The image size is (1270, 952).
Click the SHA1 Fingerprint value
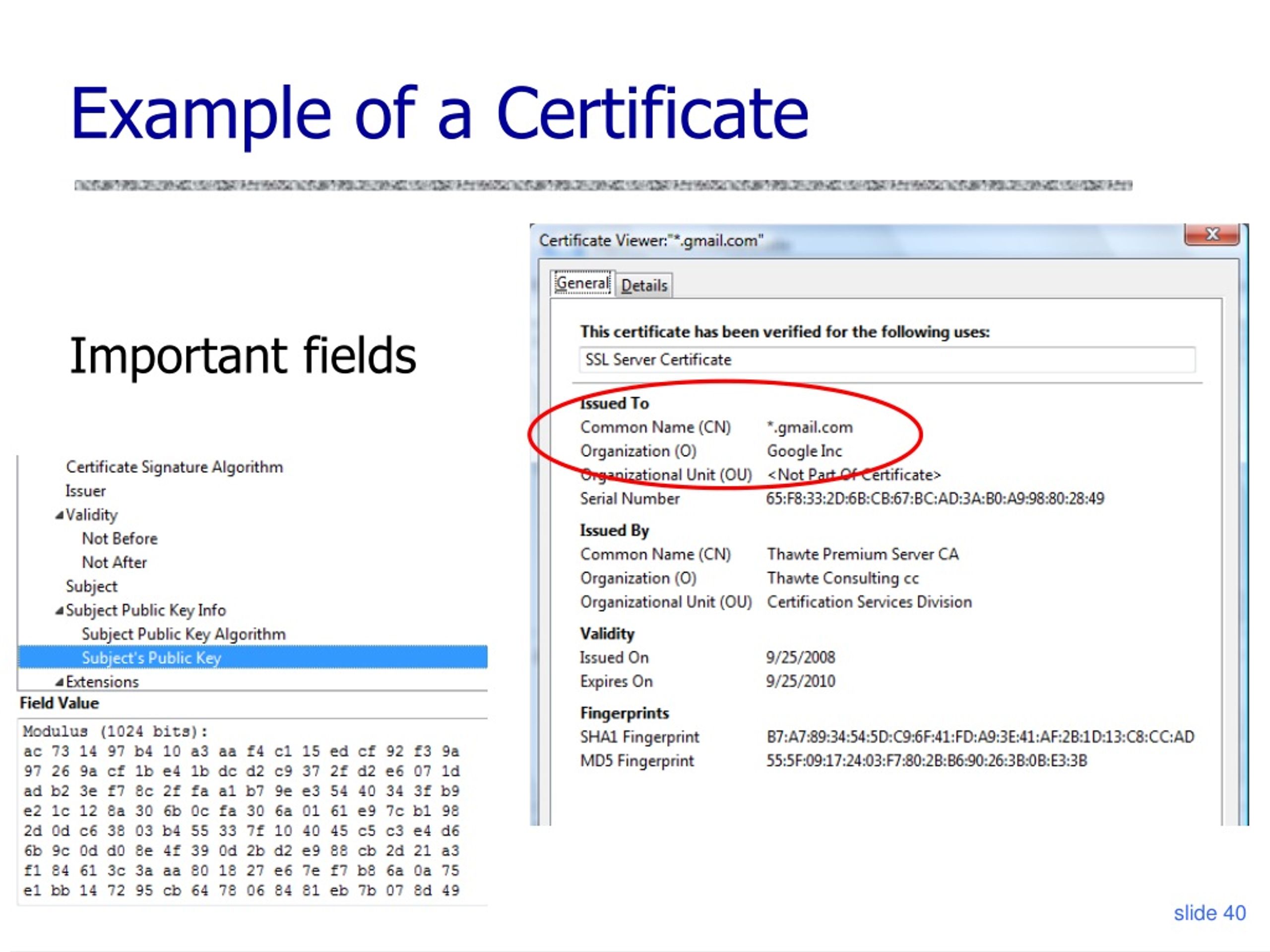click(980, 737)
